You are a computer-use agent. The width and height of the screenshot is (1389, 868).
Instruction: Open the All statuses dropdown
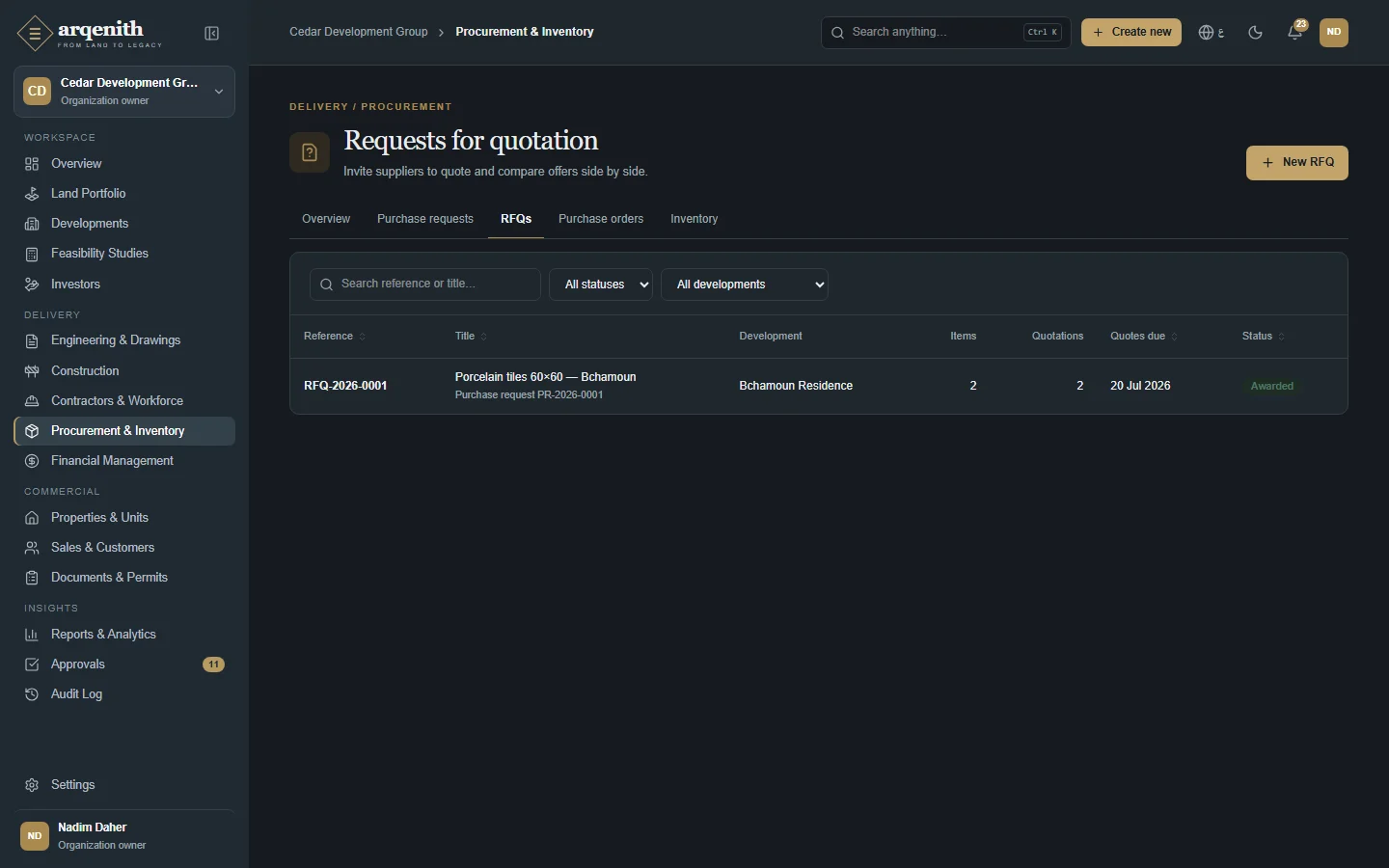[x=601, y=285]
